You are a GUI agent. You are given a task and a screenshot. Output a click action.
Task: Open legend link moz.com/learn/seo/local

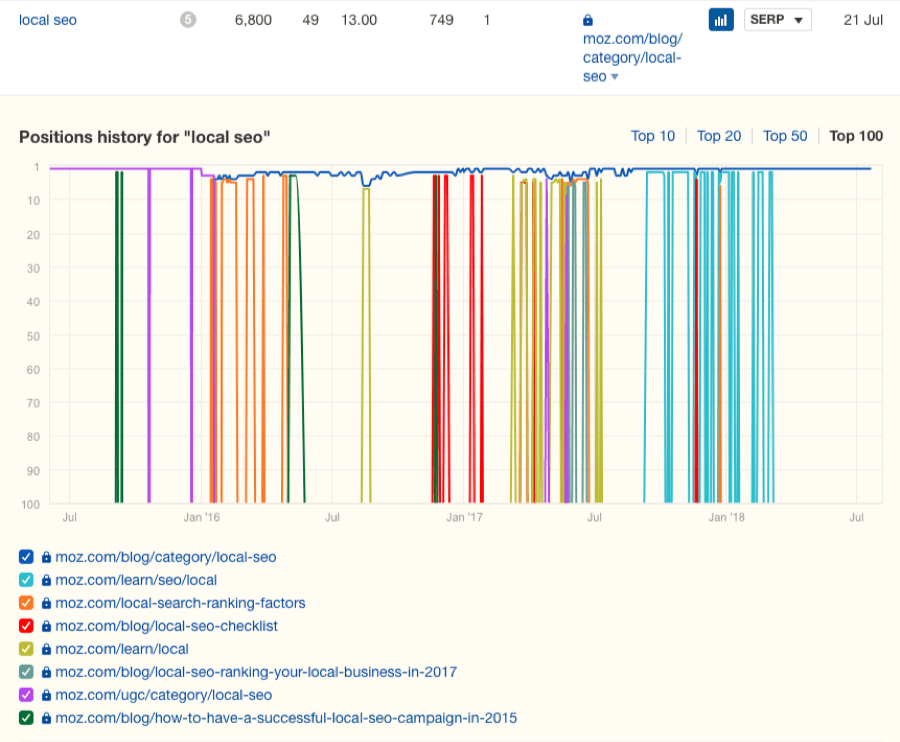[136, 580]
